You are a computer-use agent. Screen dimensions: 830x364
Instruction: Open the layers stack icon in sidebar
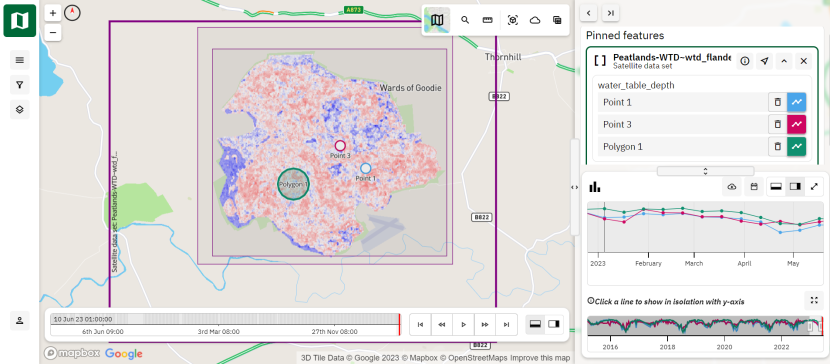tap(20, 110)
